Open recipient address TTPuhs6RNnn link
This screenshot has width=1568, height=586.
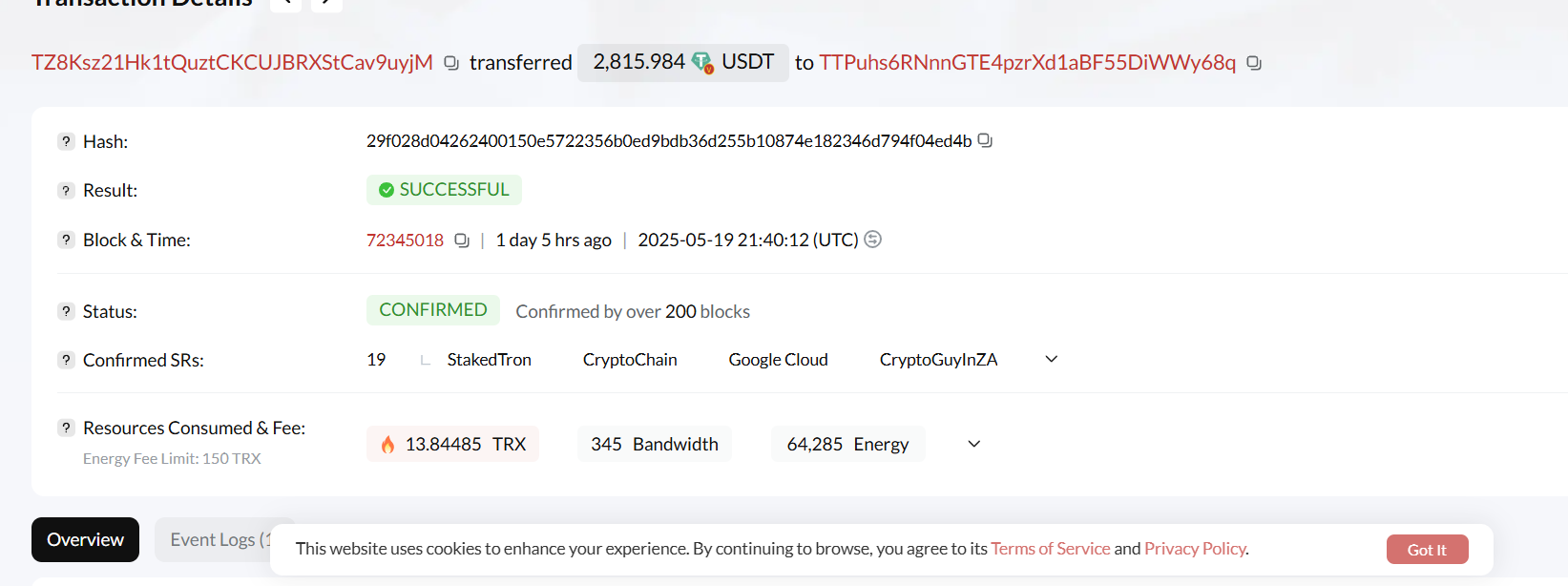pyautogui.click(x=1027, y=63)
